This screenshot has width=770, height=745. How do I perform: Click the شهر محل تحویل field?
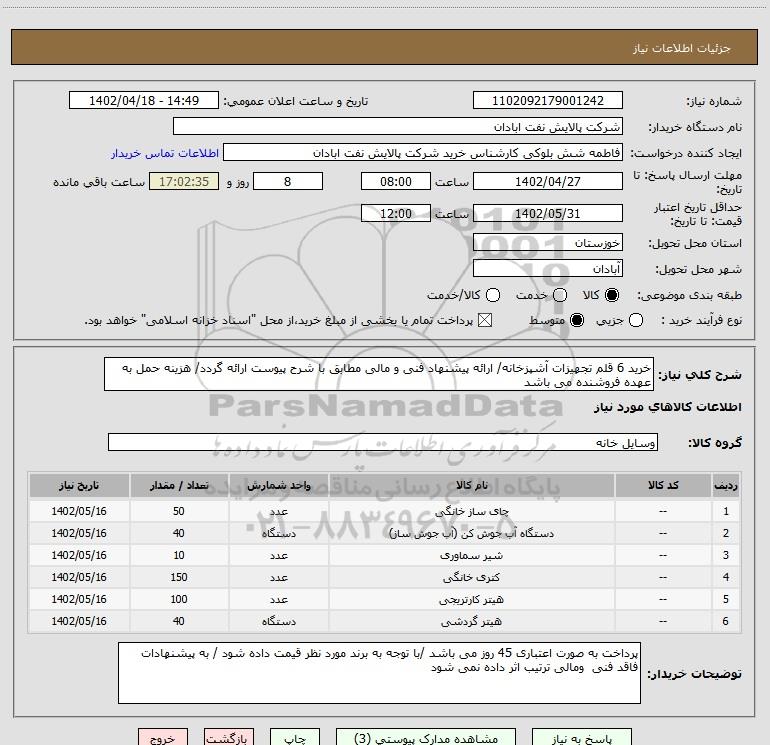[547, 269]
